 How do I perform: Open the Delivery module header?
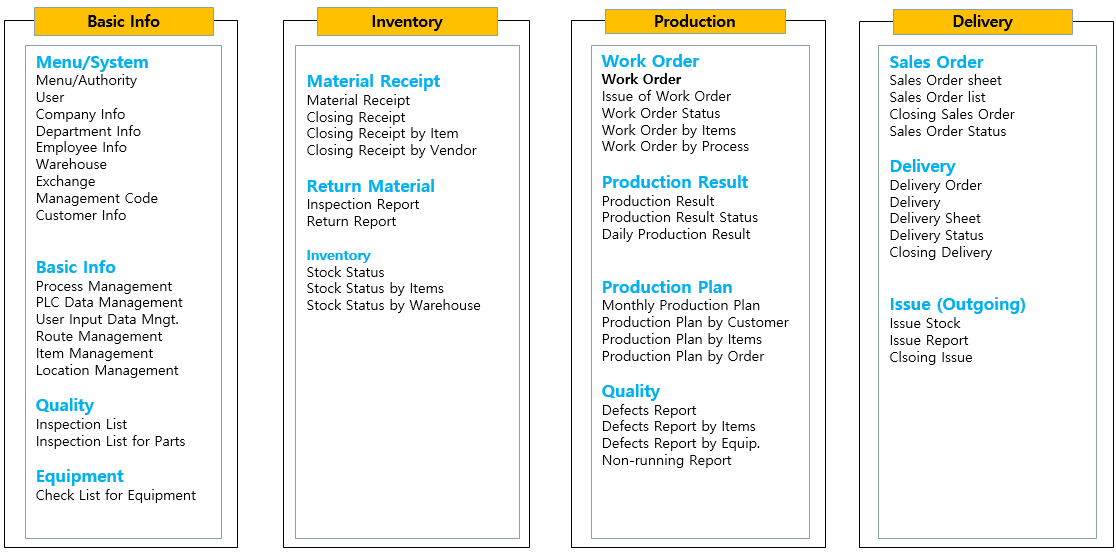(982, 21)
